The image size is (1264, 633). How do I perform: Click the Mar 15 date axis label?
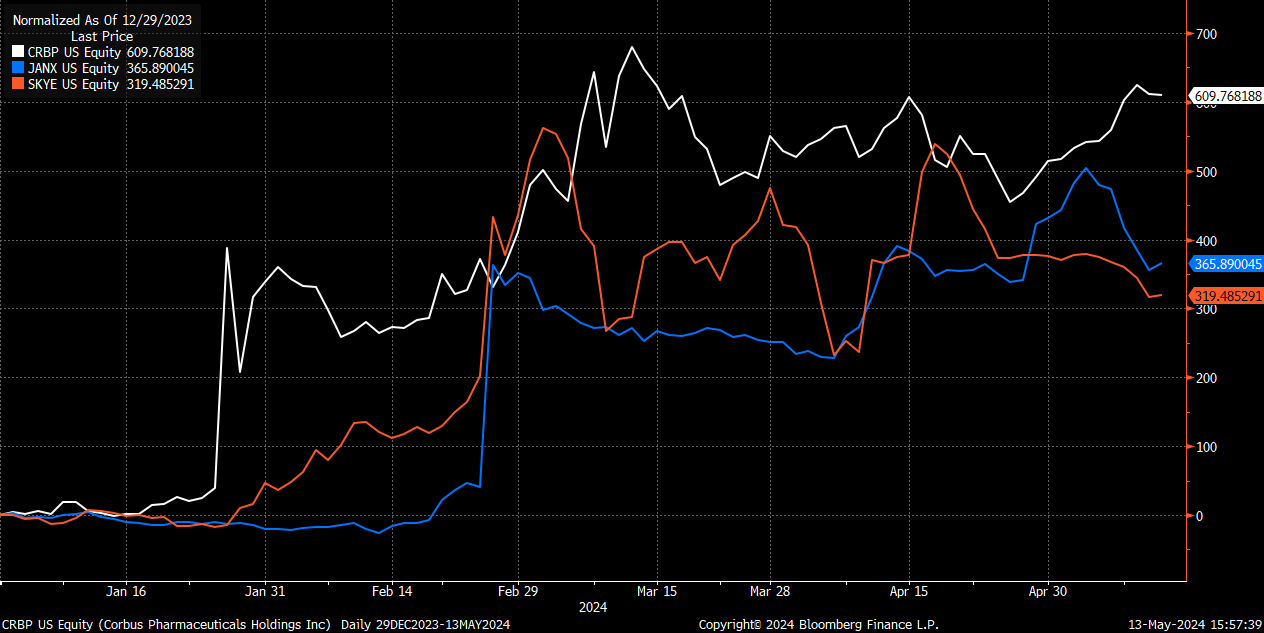(x=657, y=591)
